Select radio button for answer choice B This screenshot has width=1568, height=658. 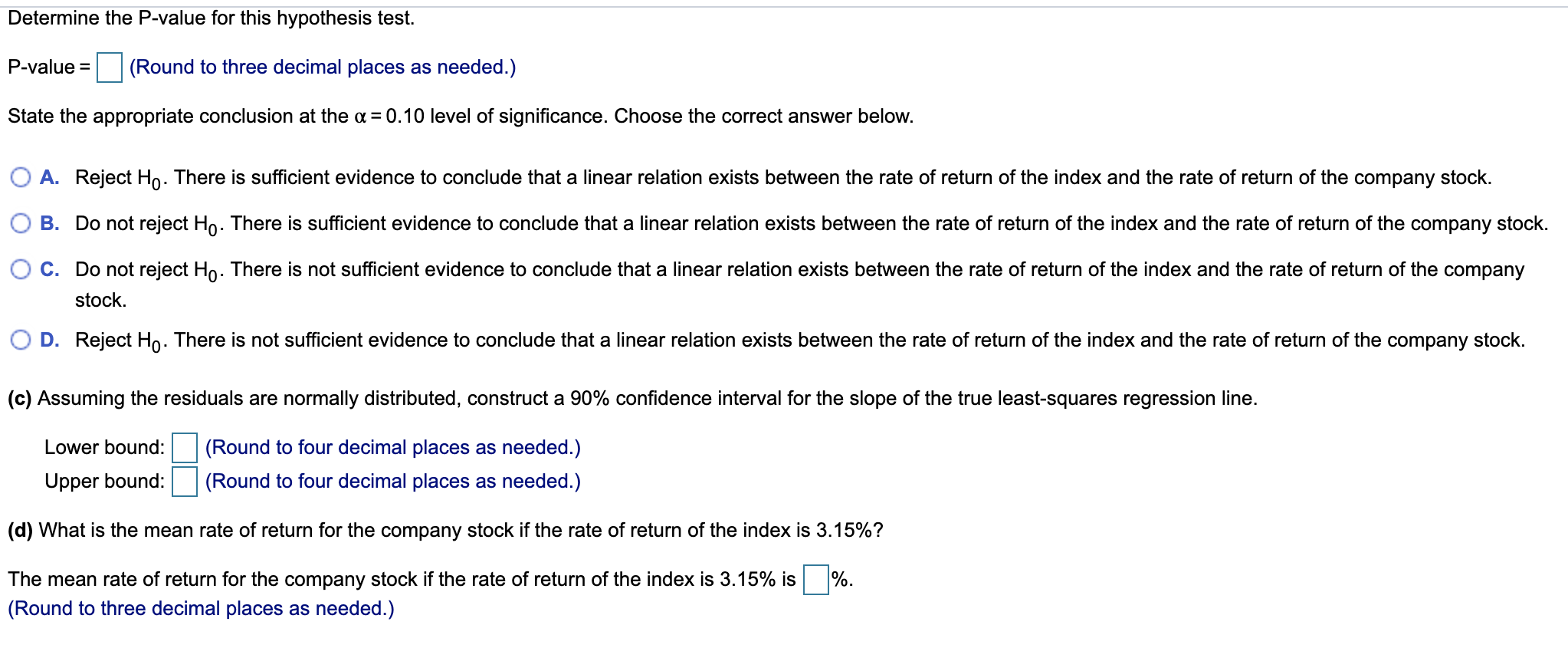[19, 223]
